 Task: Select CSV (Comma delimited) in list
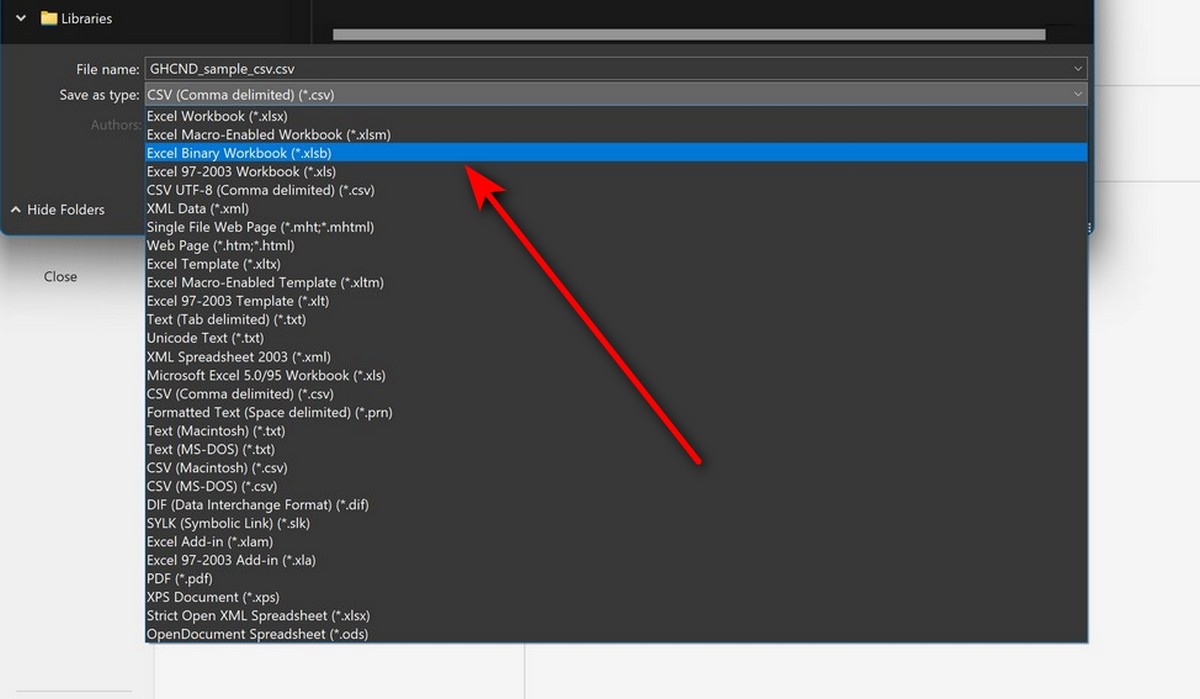(x=616, y=394)
